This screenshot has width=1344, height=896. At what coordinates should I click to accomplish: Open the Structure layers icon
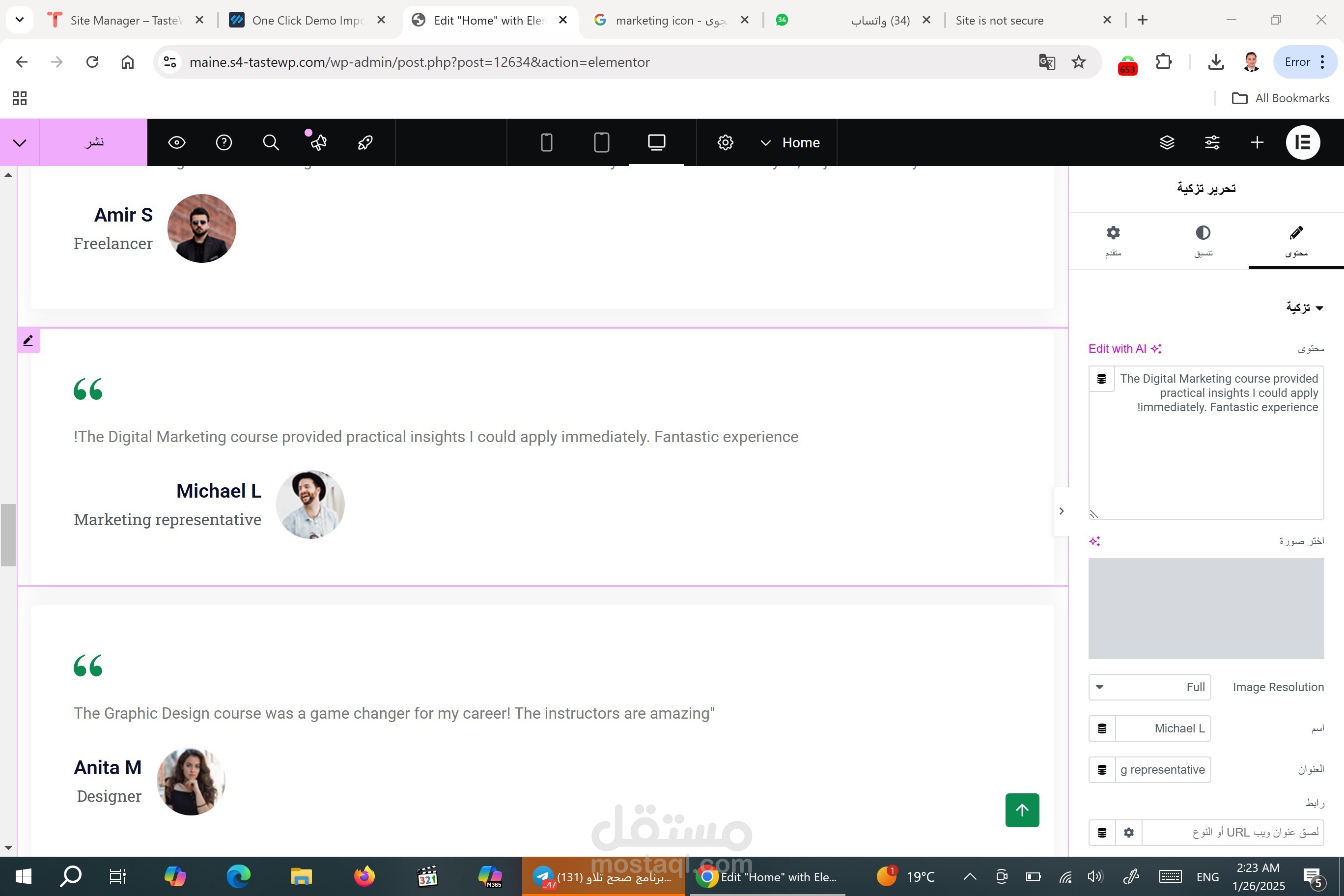(x=1167, y=142)
